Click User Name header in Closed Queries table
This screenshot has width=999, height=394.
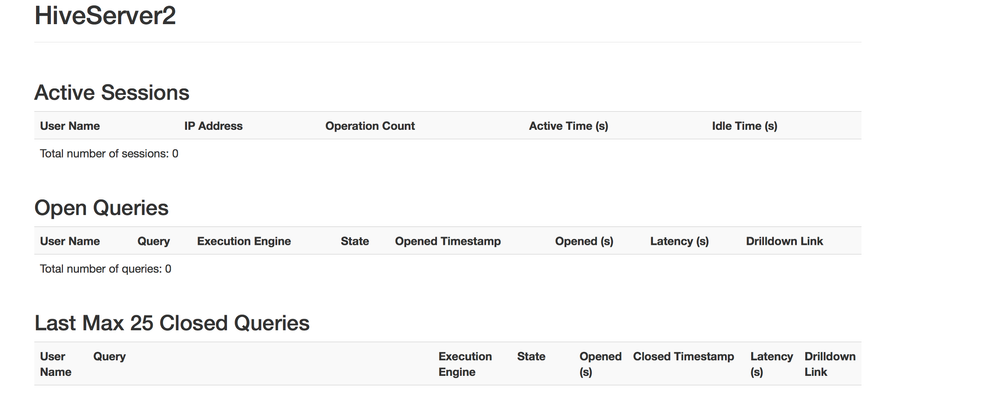pos(55,364)
